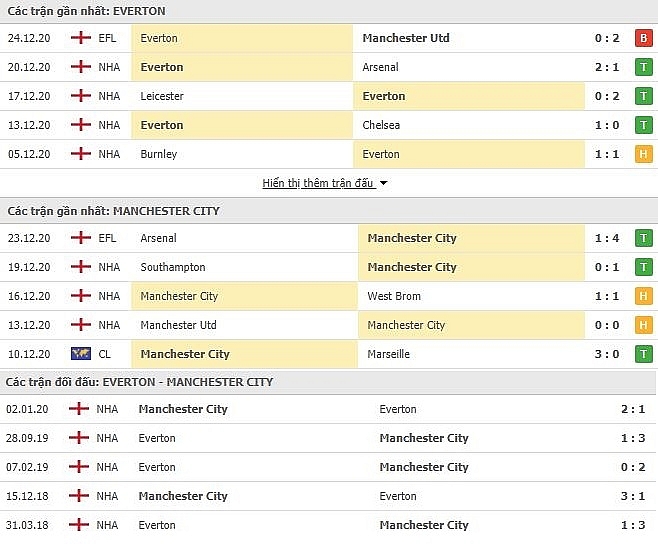Click the orange H badge for Manchester Utd vs Manchester City 0:0

[643, 325]
